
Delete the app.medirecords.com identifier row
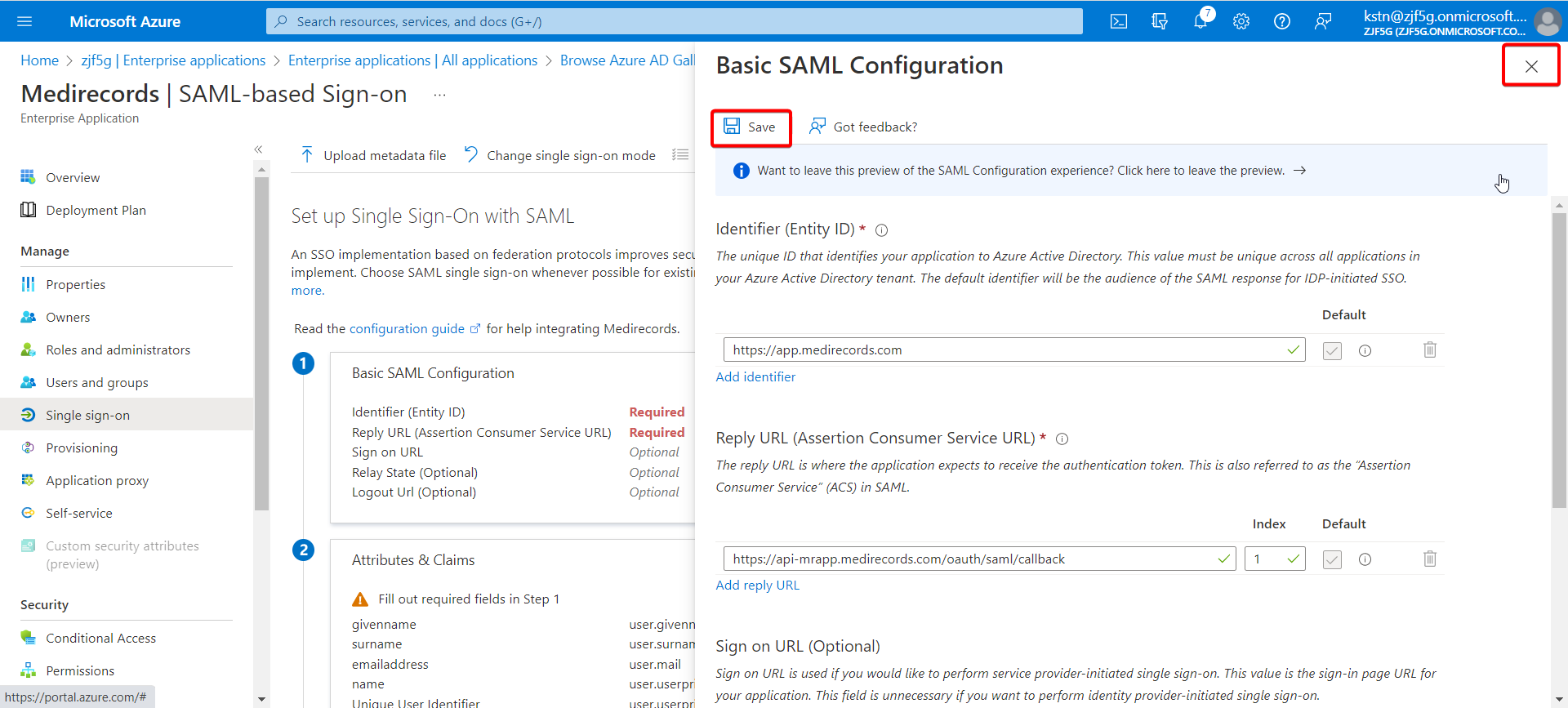pos(1430,350)
